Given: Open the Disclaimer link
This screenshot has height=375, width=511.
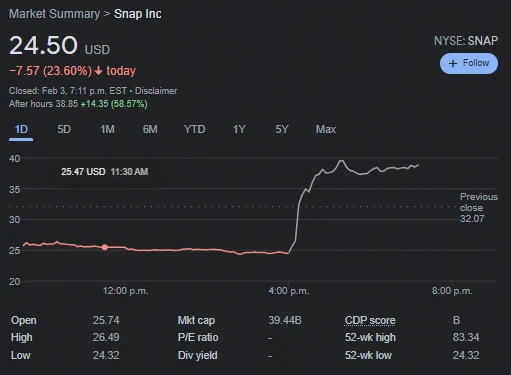Looking at the screenshot, I should point(156,91).
